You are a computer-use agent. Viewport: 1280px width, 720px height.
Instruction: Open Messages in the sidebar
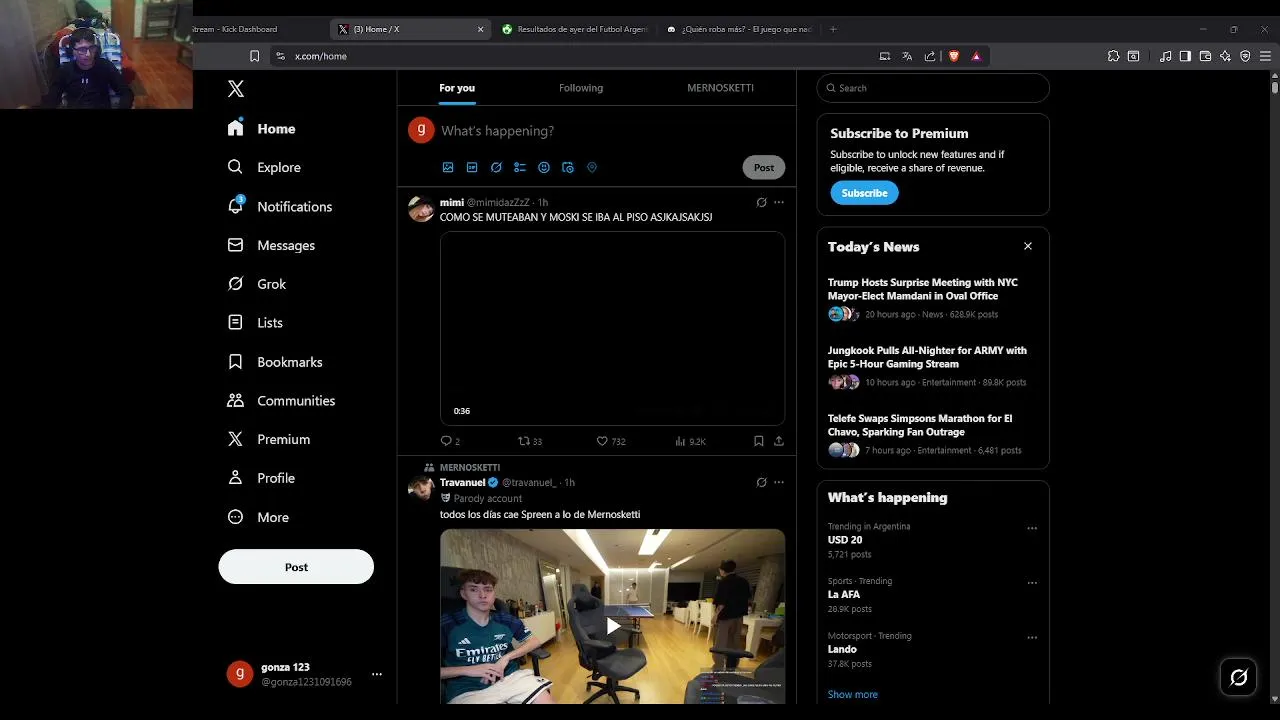271,245
